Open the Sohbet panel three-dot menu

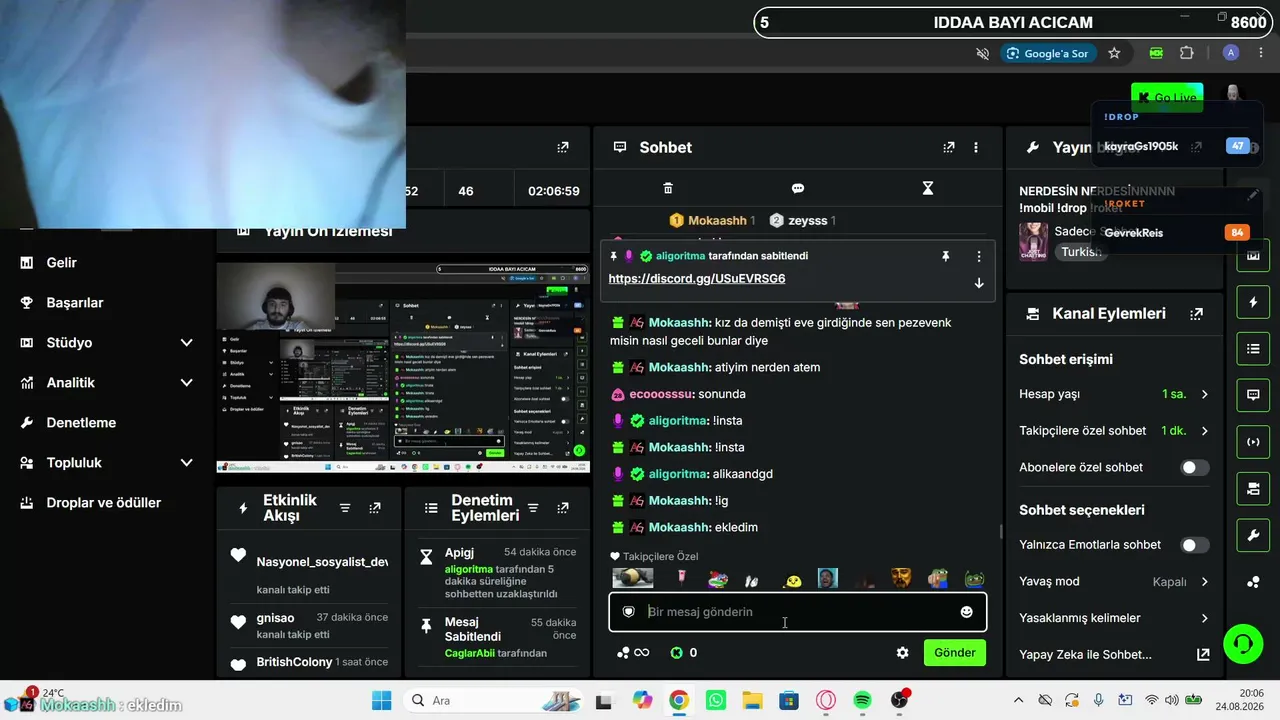pos(976,147)
